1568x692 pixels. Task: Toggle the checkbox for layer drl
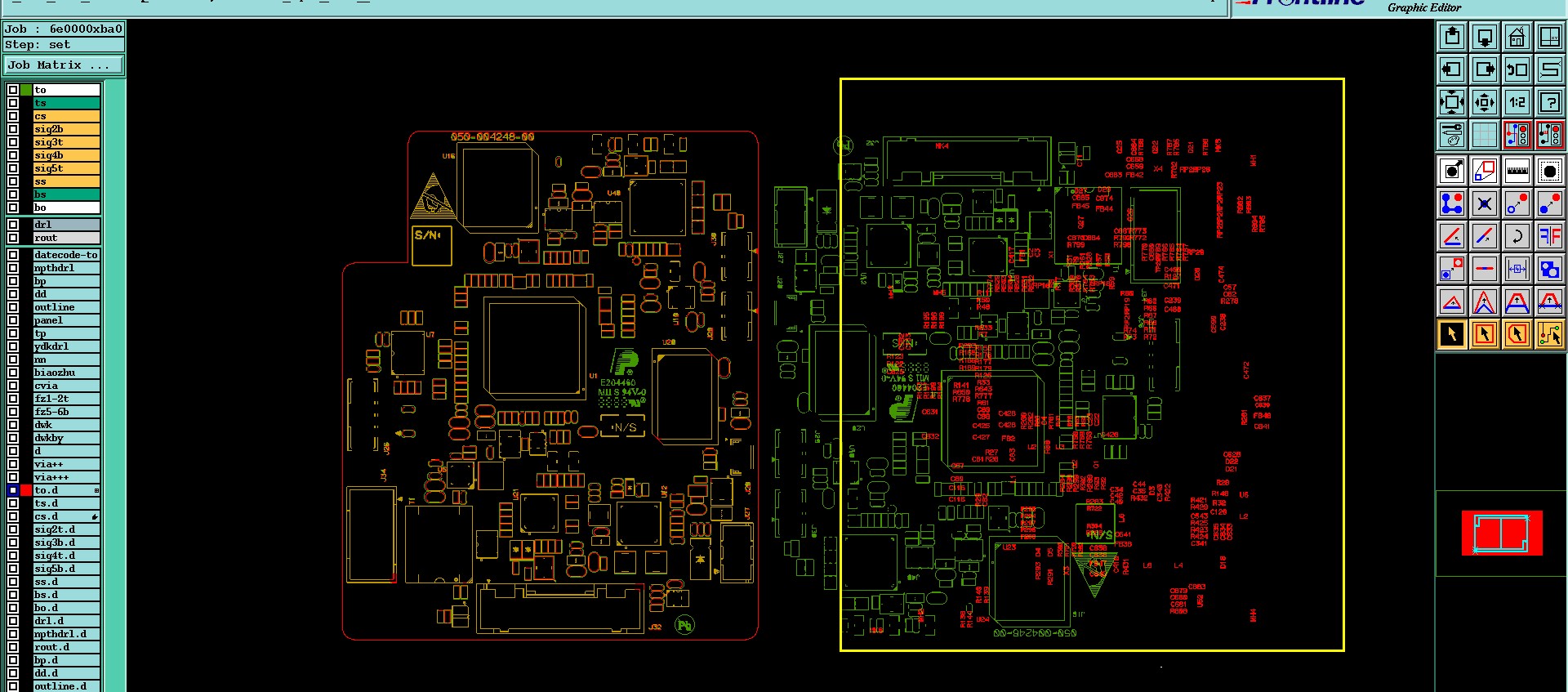[13, 225]
